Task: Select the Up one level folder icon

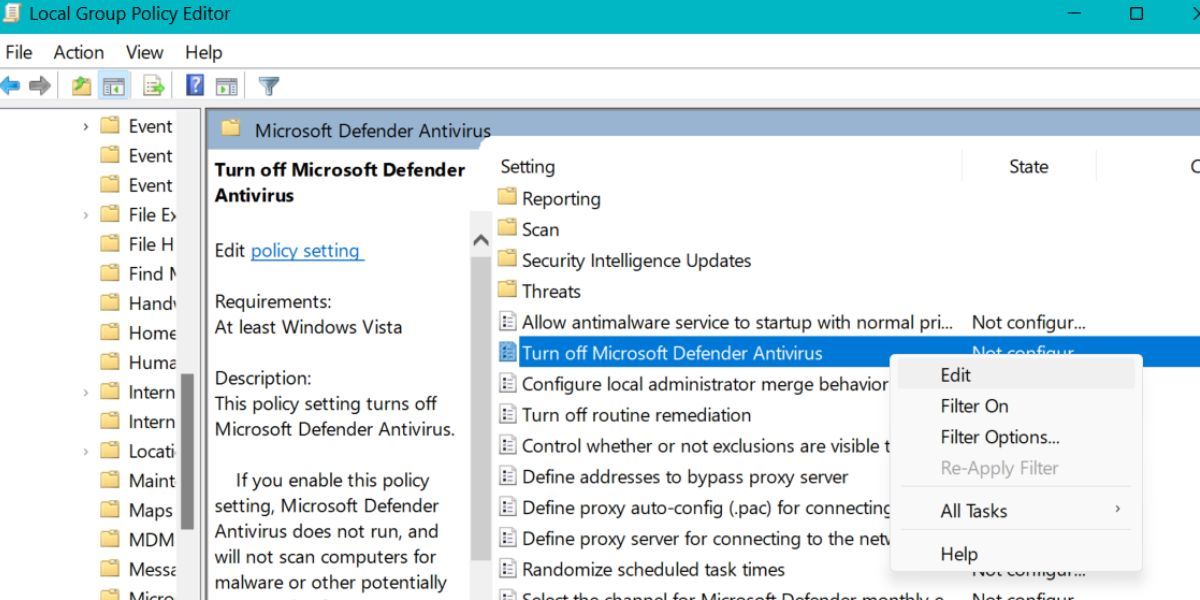Action: pos(82,84)
